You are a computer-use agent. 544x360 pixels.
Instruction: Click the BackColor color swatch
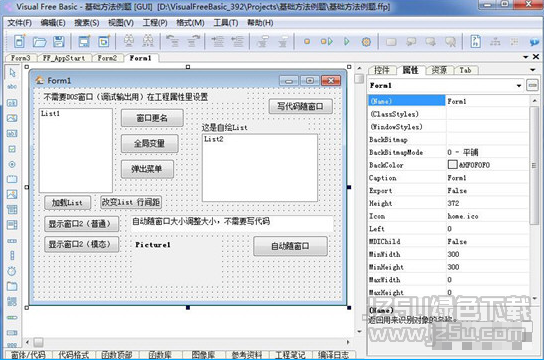tap(452, 164)
